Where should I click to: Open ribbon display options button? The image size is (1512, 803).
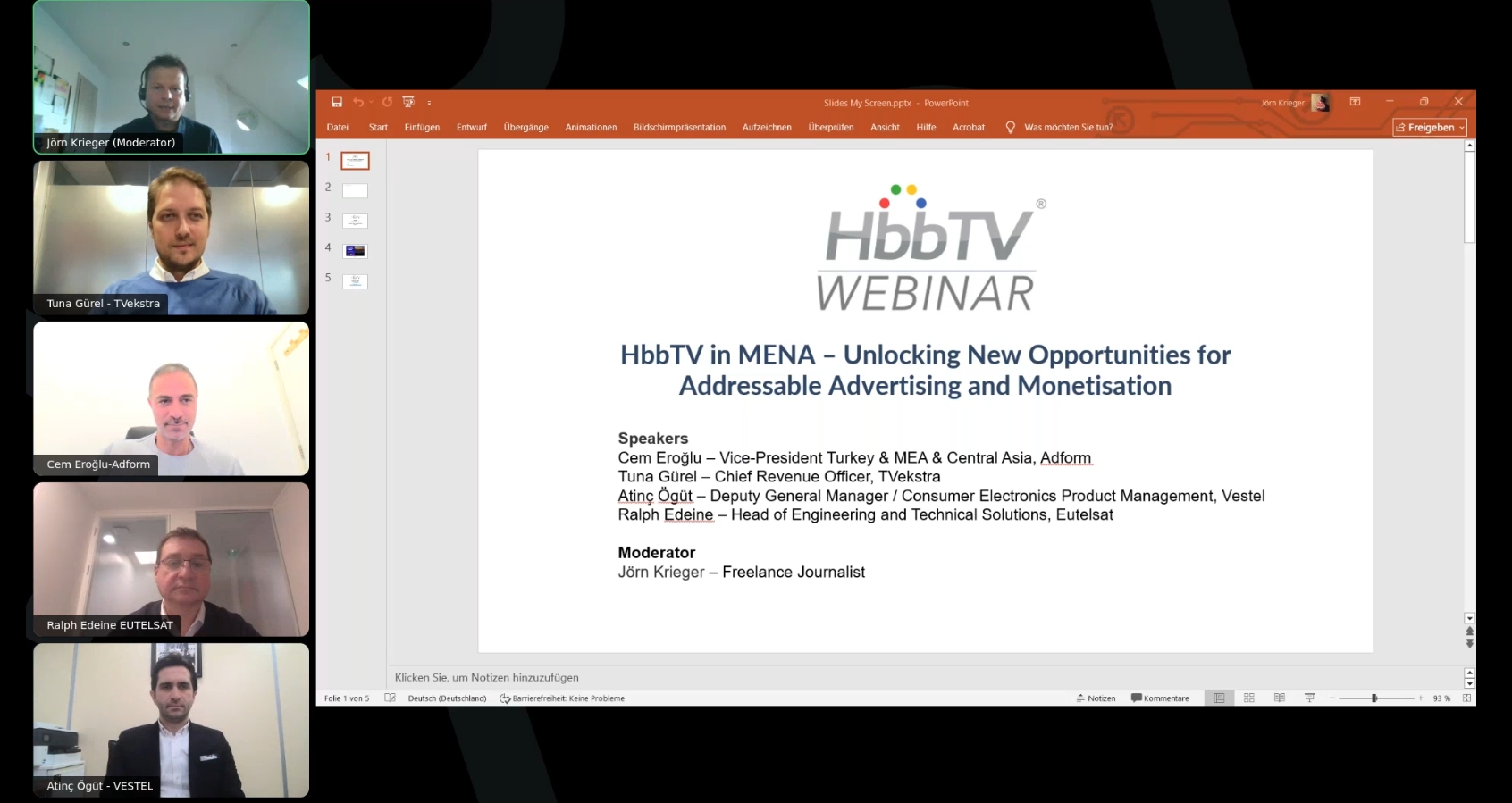1355,102
